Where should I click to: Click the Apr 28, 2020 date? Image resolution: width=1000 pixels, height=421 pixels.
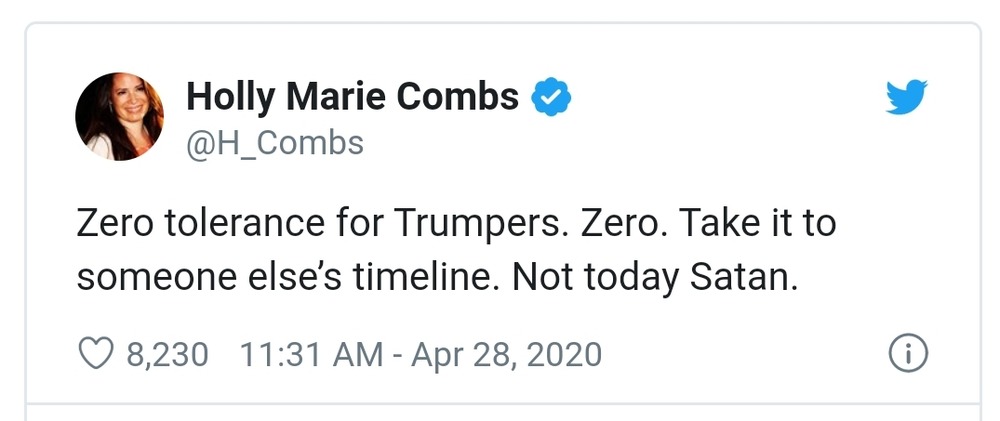[x=507, y=354]
